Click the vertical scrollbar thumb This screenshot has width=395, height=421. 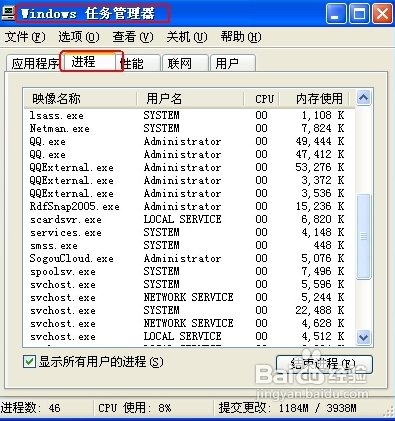point(363,237)
